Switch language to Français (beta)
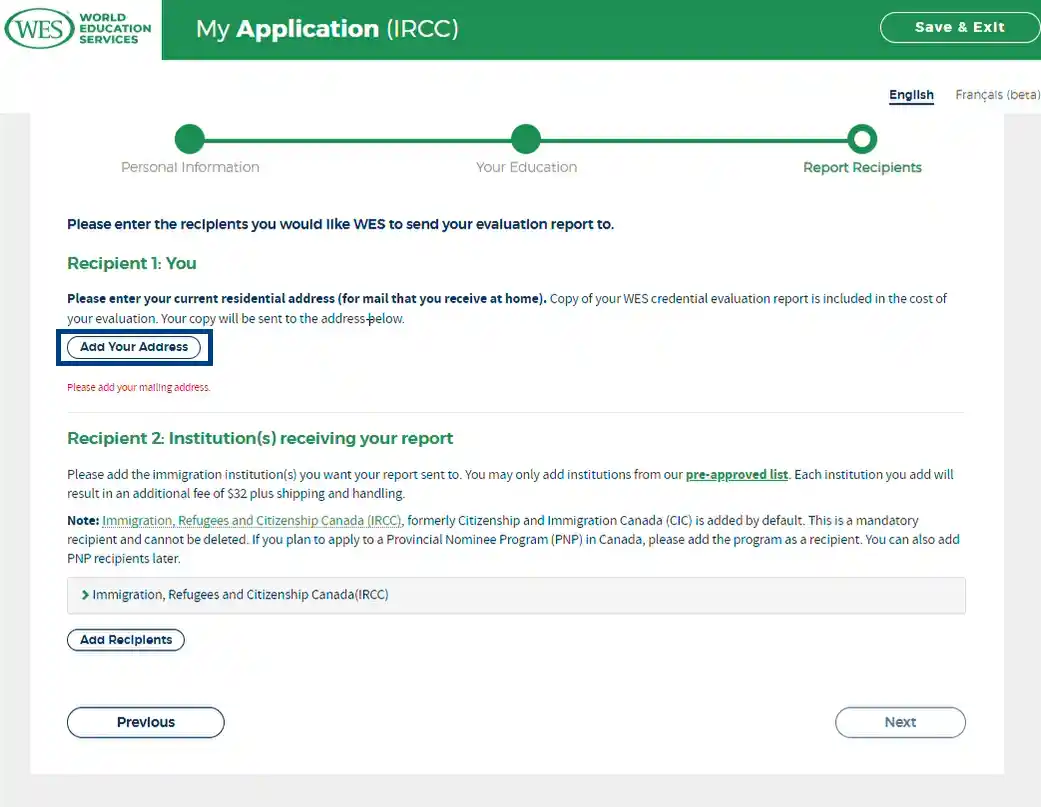1041x807 pixels. [x=997, y=95]
